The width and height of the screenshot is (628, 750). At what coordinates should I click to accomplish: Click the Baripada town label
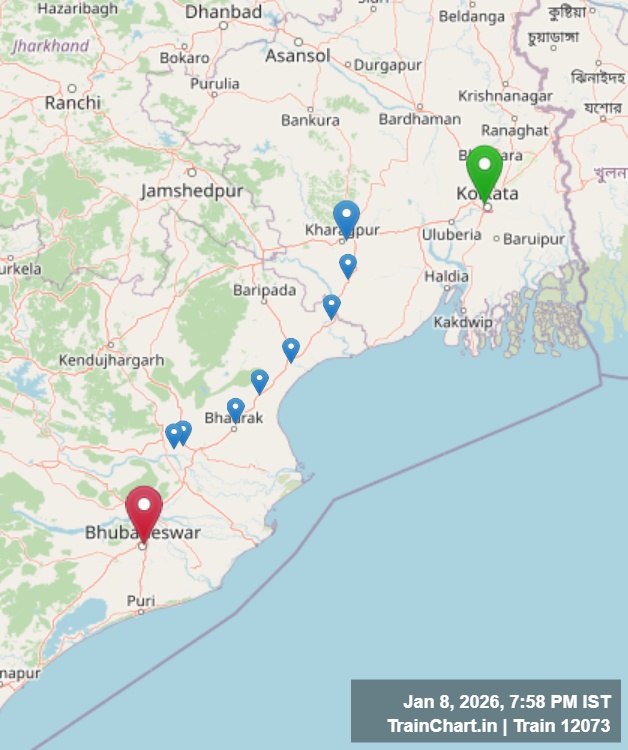264,290
